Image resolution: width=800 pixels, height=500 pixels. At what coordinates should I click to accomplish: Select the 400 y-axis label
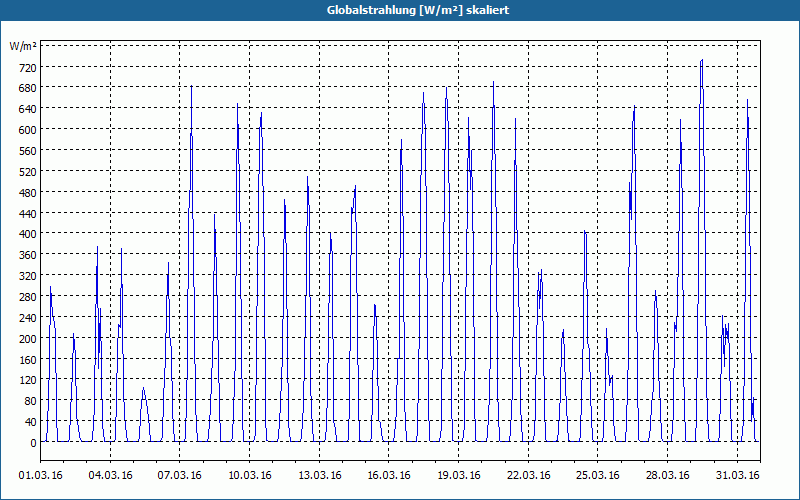[x=28, y=234]
